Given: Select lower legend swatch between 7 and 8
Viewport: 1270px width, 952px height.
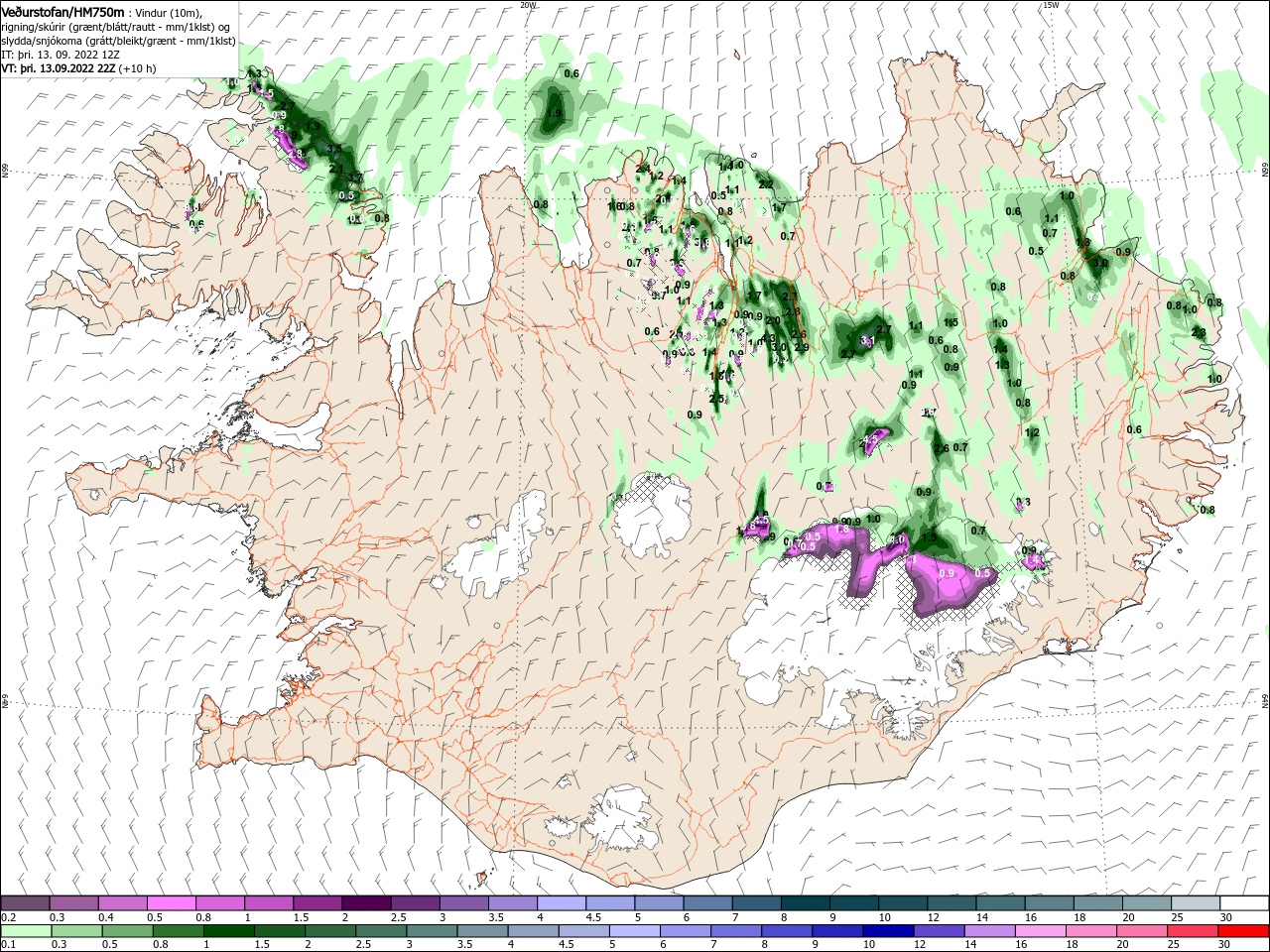Looking at the screenshot, I should [x=734, y=931].
